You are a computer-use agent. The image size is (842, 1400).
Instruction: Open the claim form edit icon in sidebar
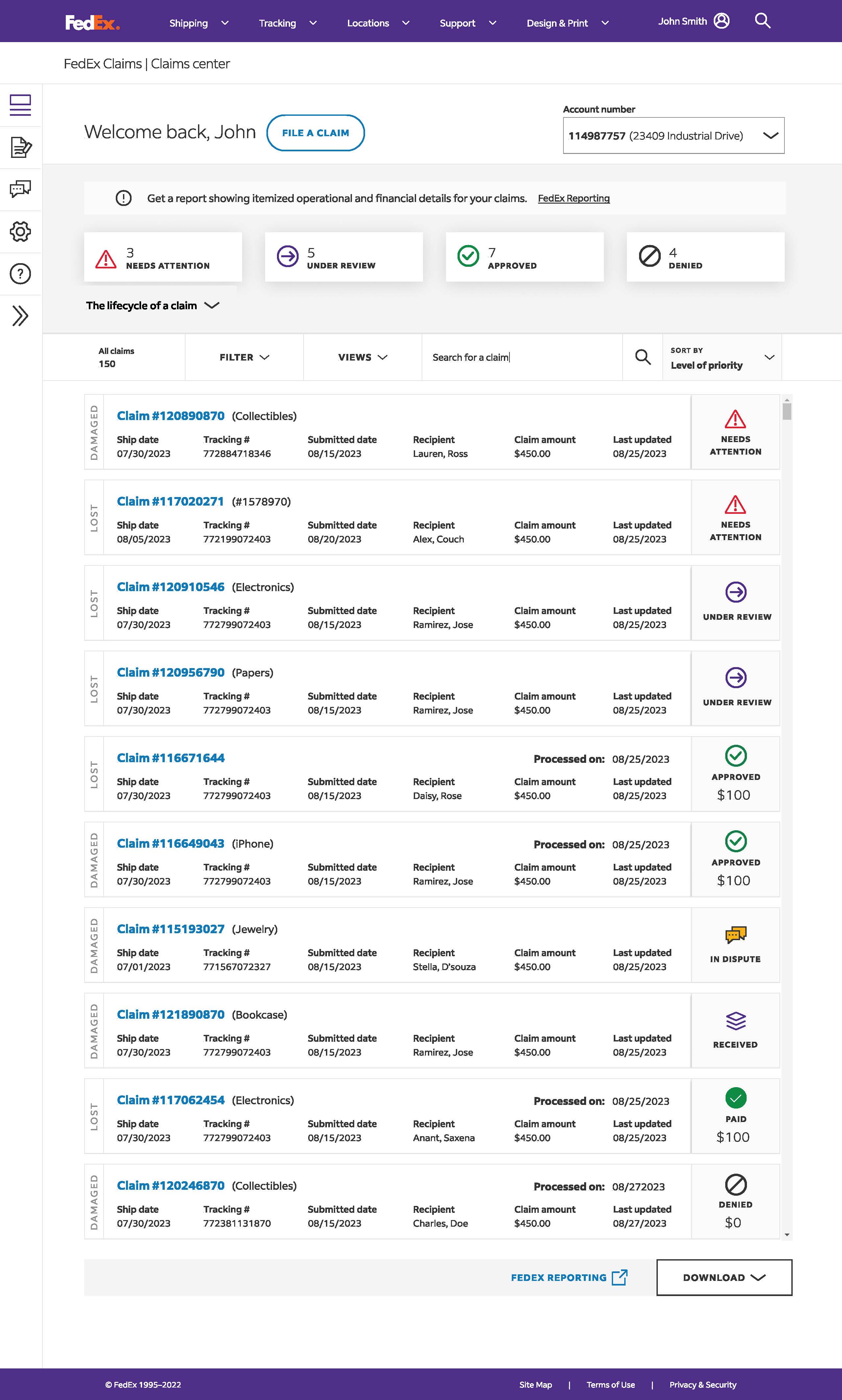20,147
